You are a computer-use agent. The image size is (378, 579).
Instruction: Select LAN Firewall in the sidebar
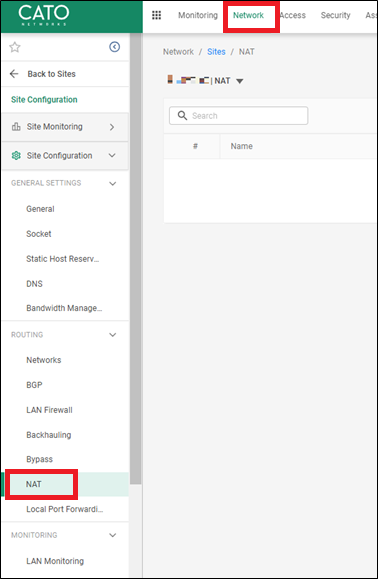pyautogui.click(x=49, y=410)
